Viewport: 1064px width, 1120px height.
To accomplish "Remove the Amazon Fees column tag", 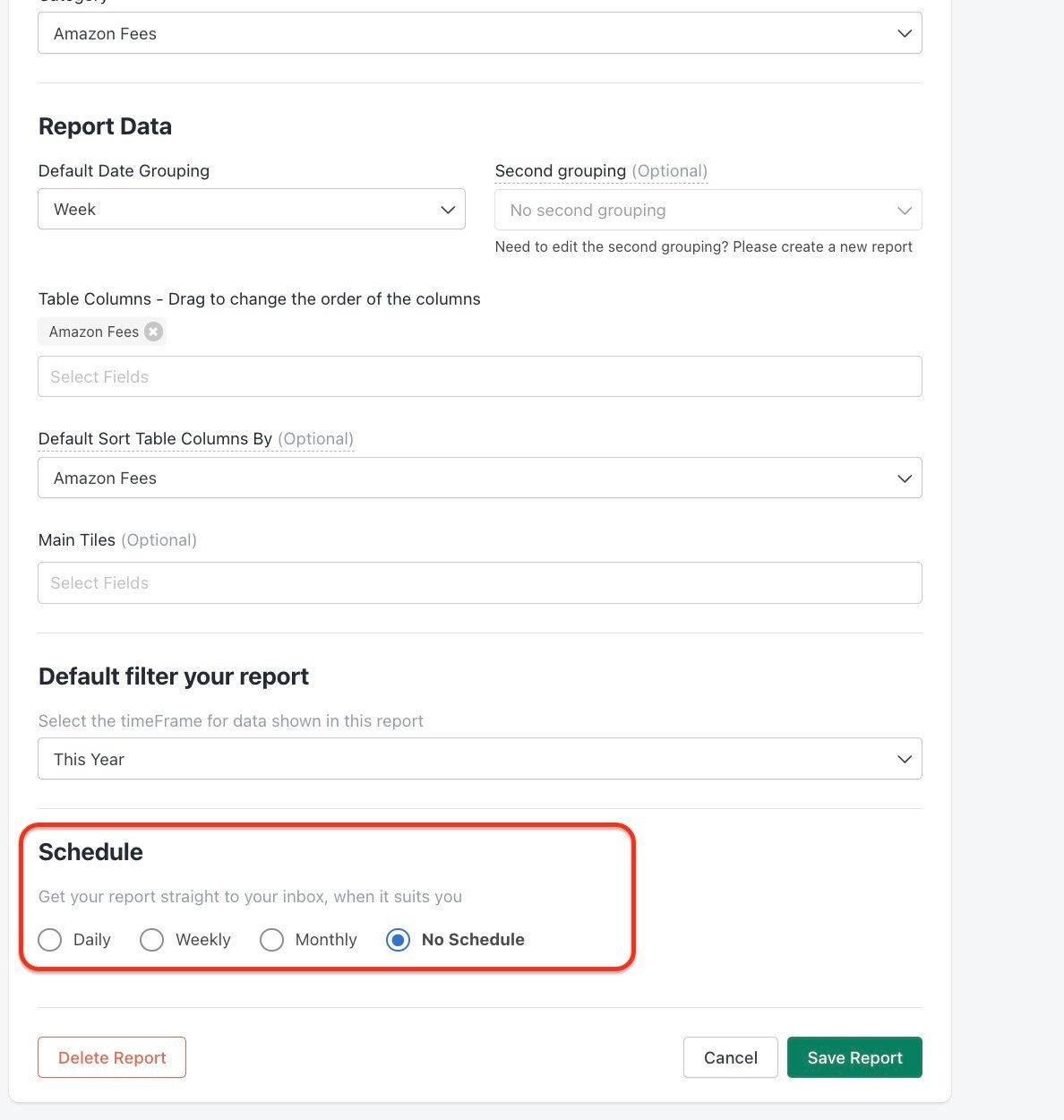I will tap(154, 332).
